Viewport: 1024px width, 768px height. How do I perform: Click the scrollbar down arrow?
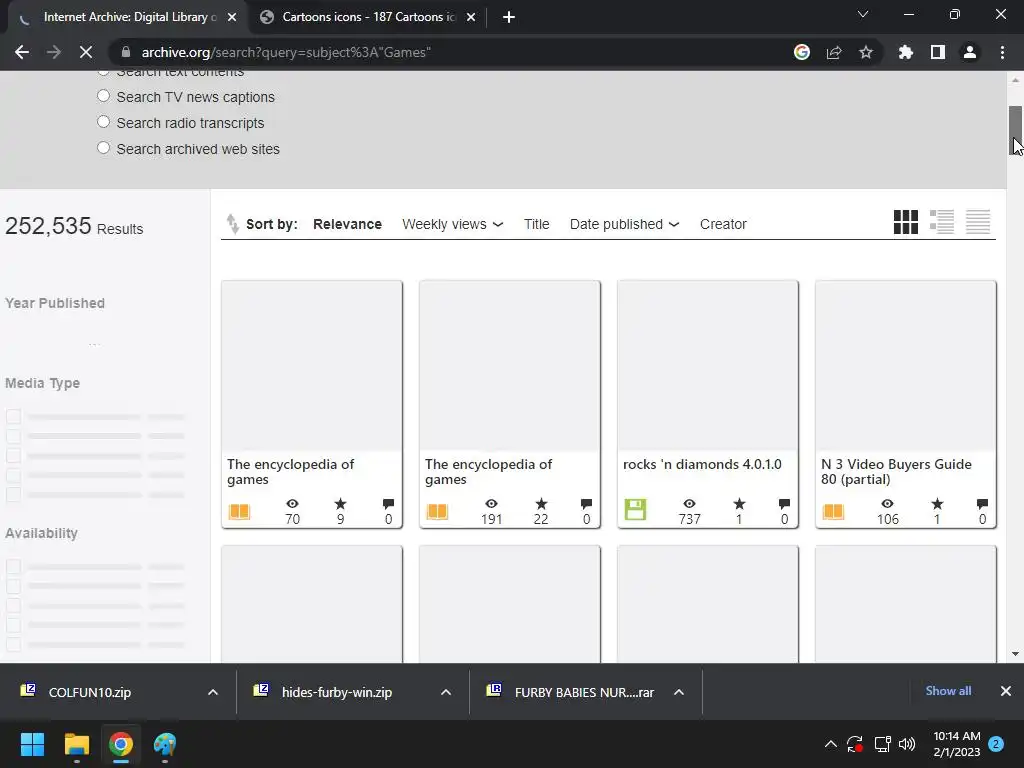(1015, 654)
